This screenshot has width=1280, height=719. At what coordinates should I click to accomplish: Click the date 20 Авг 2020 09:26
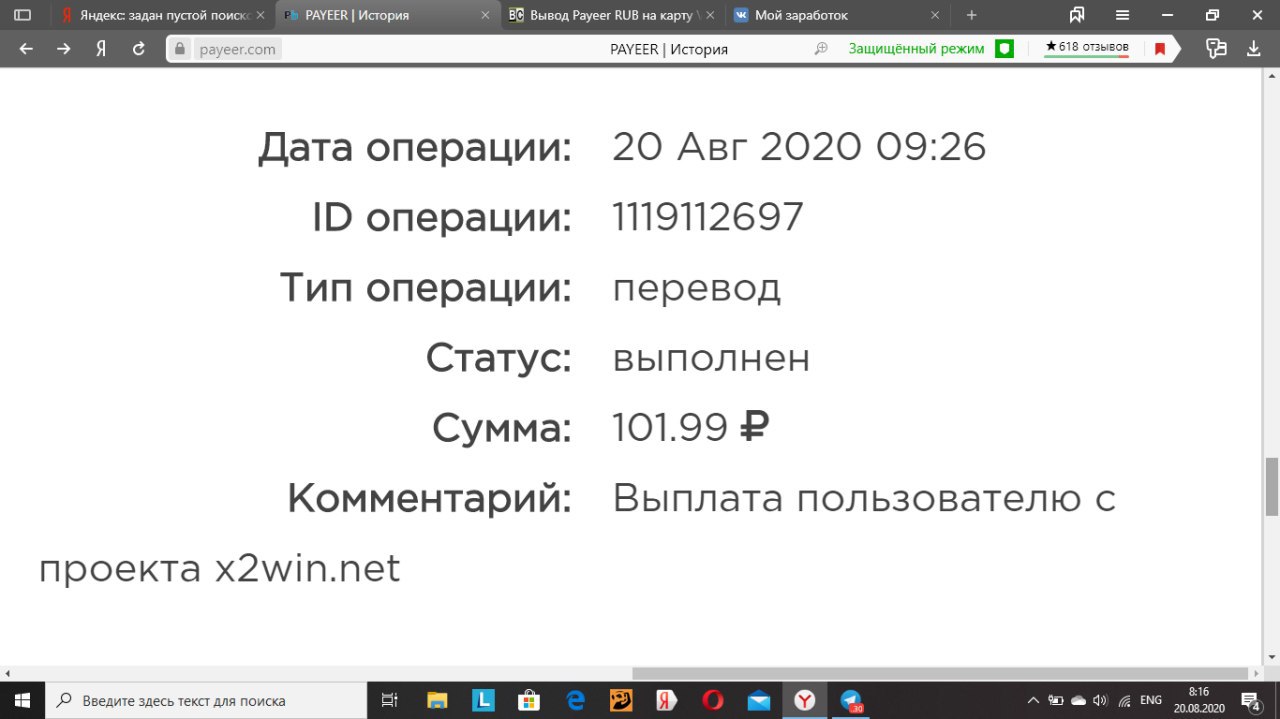point(799,147)
